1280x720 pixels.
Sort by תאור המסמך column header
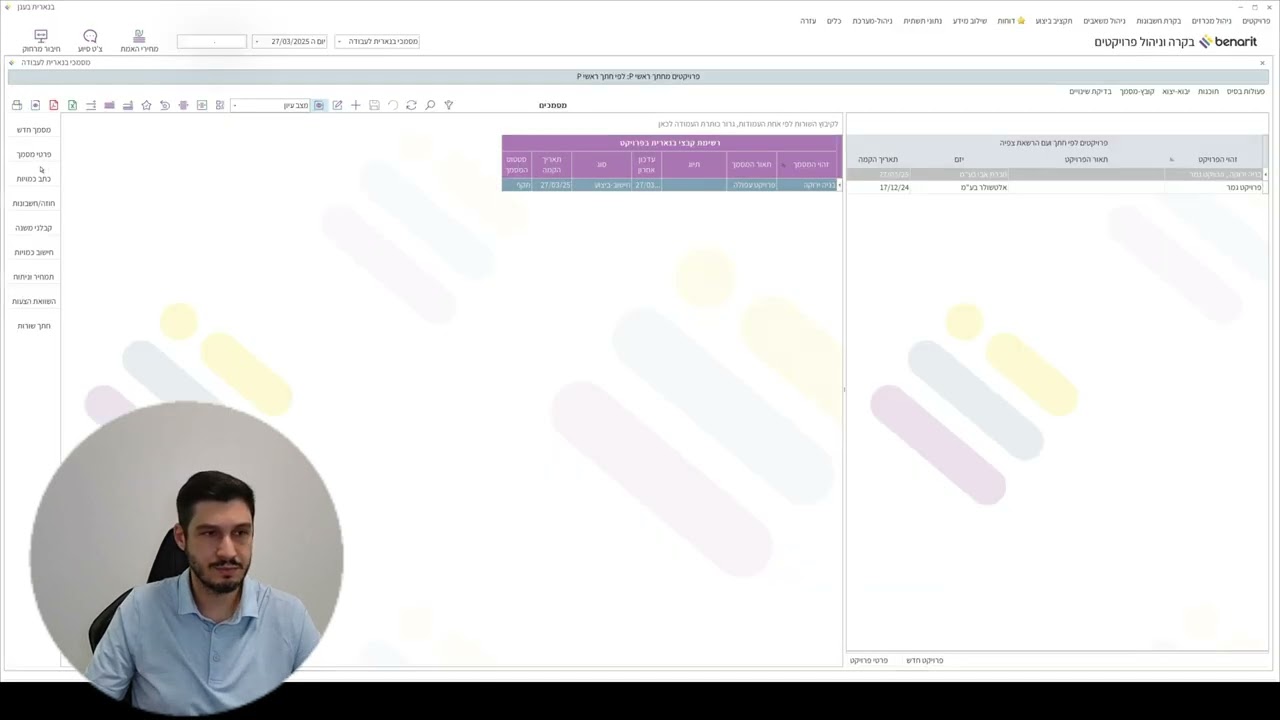click(x=752, y=164)
